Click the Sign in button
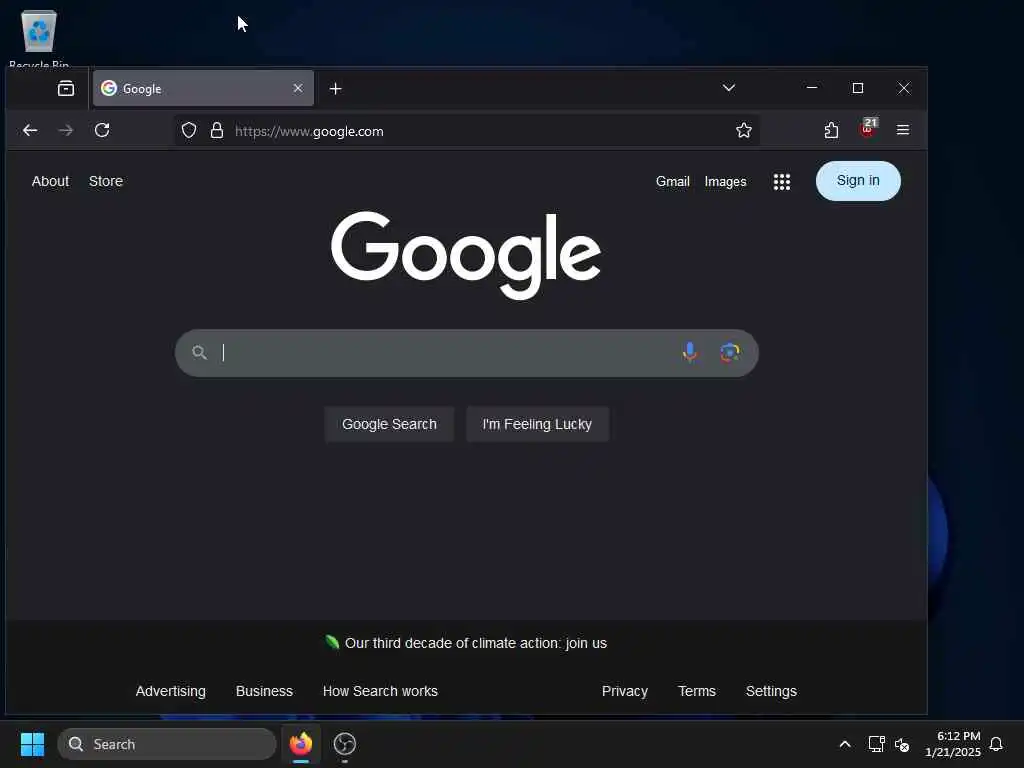The width and height of the screenshot is (1024, 768). point(858,181)
